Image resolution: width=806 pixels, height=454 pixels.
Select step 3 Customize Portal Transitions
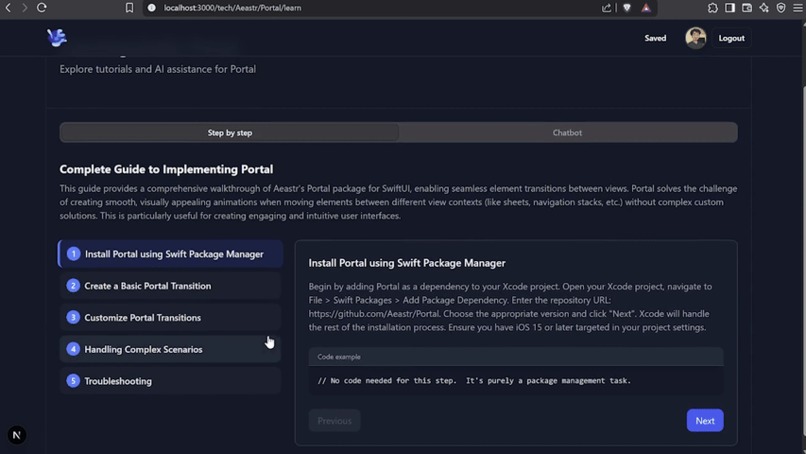point(171,318)
